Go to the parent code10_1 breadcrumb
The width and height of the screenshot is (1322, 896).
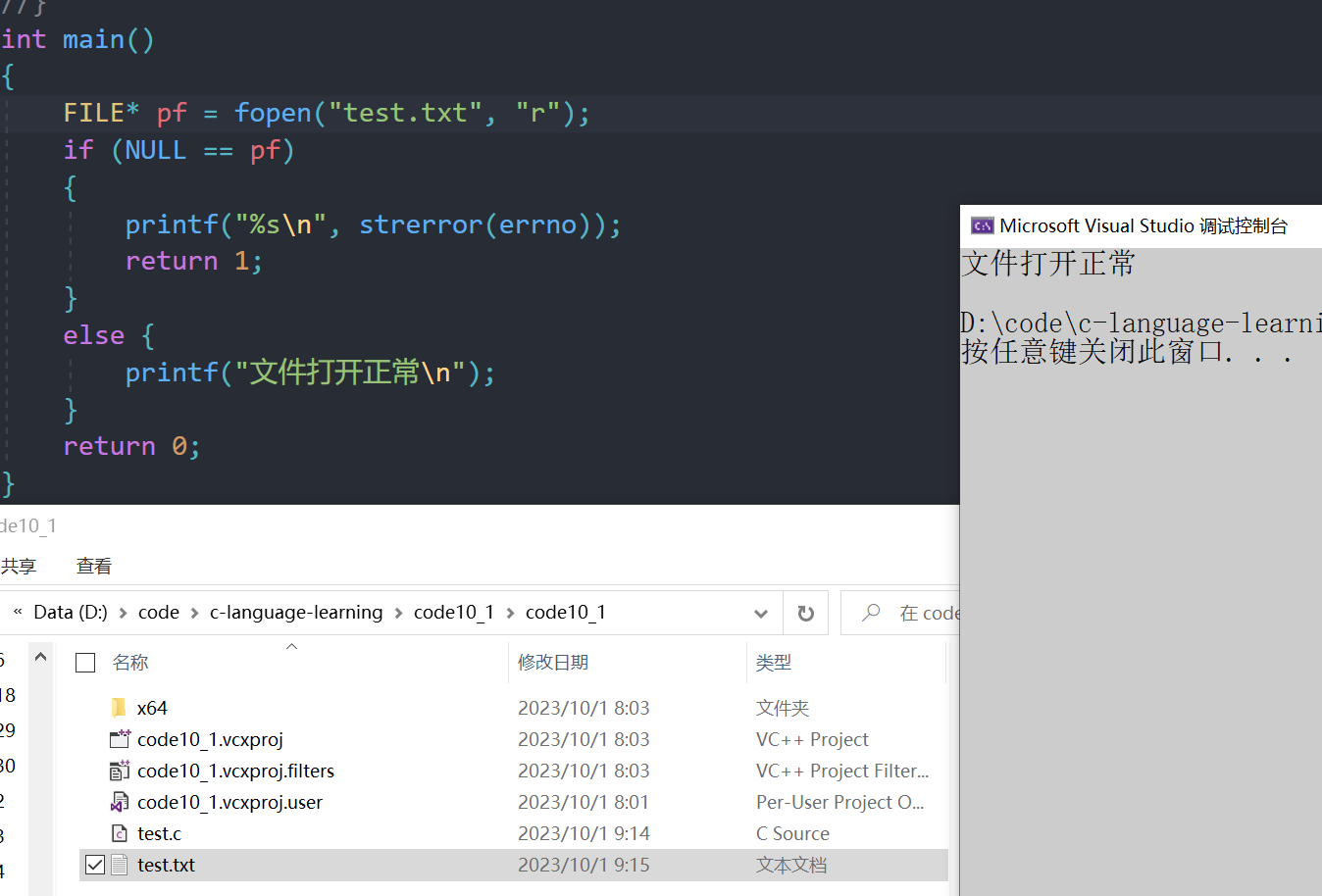point(454,612)
